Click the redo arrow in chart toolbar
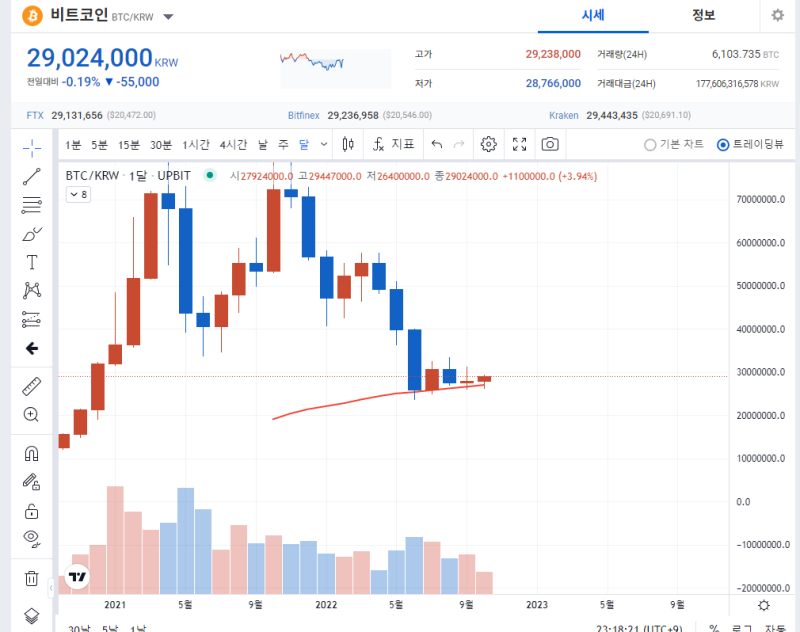This screenshot has width=800, height=632. tap(459, 144)
